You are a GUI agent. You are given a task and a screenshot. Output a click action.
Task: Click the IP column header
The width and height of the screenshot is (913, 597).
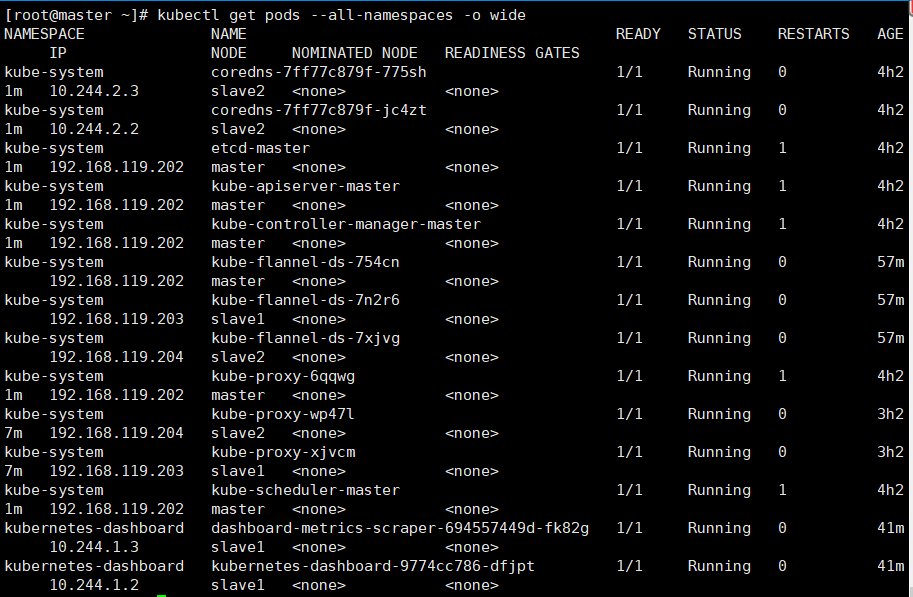(58, 53)
